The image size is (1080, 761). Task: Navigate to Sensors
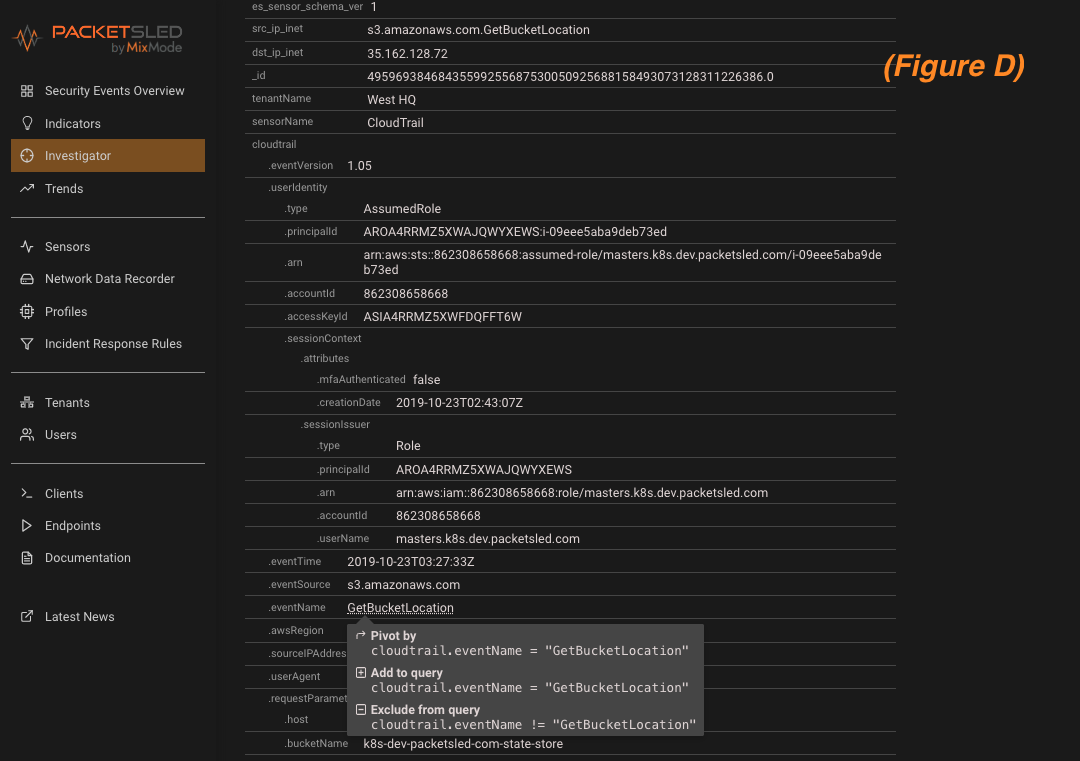coord(68,247)
